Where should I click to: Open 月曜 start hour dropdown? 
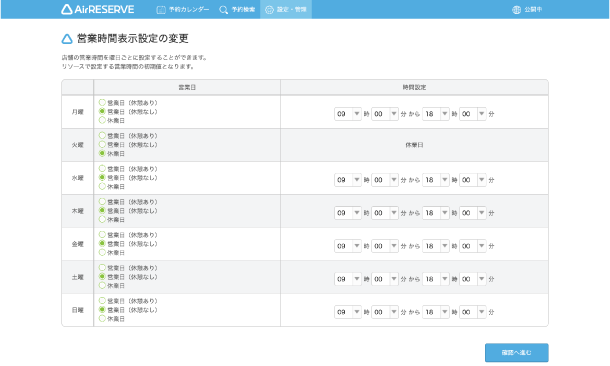point(348,114)
